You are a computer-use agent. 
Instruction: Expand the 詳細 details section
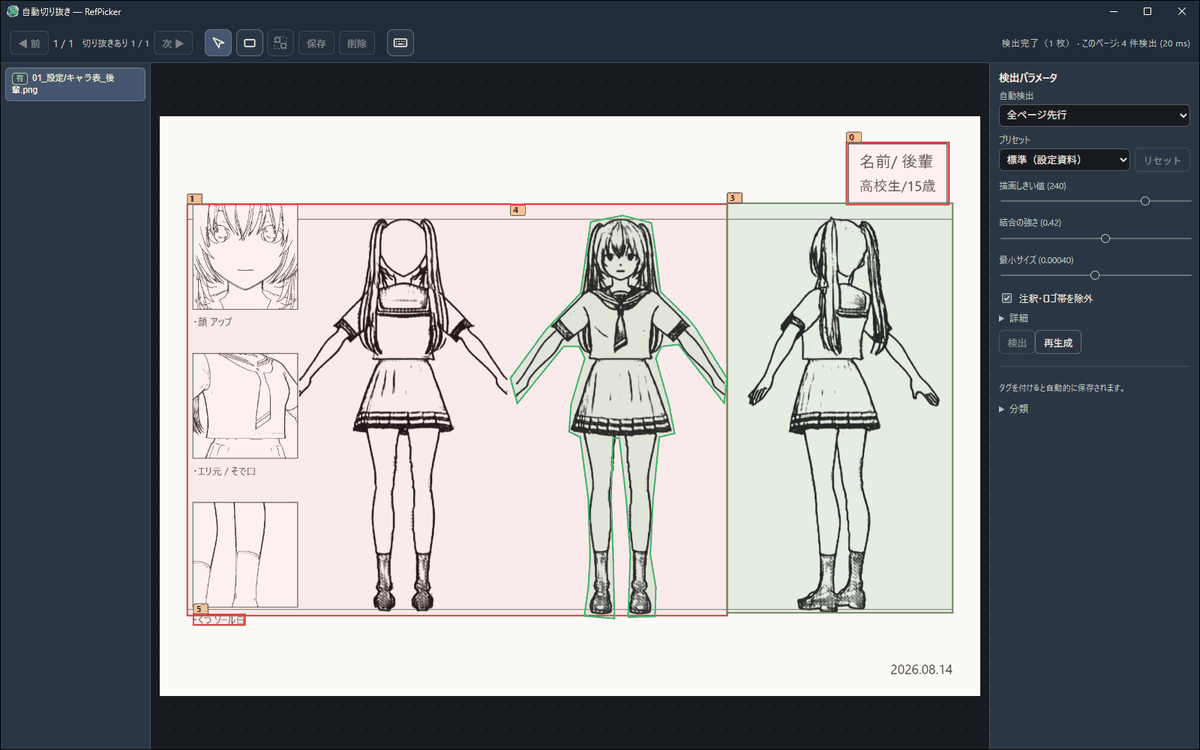point(1014,318)
